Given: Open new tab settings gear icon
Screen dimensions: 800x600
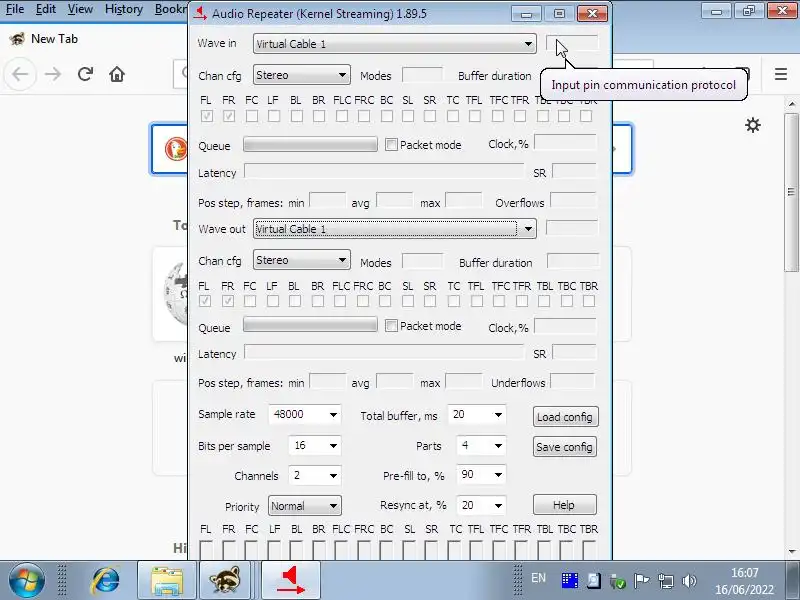Looking at the screenshot, I should point(753,125).
